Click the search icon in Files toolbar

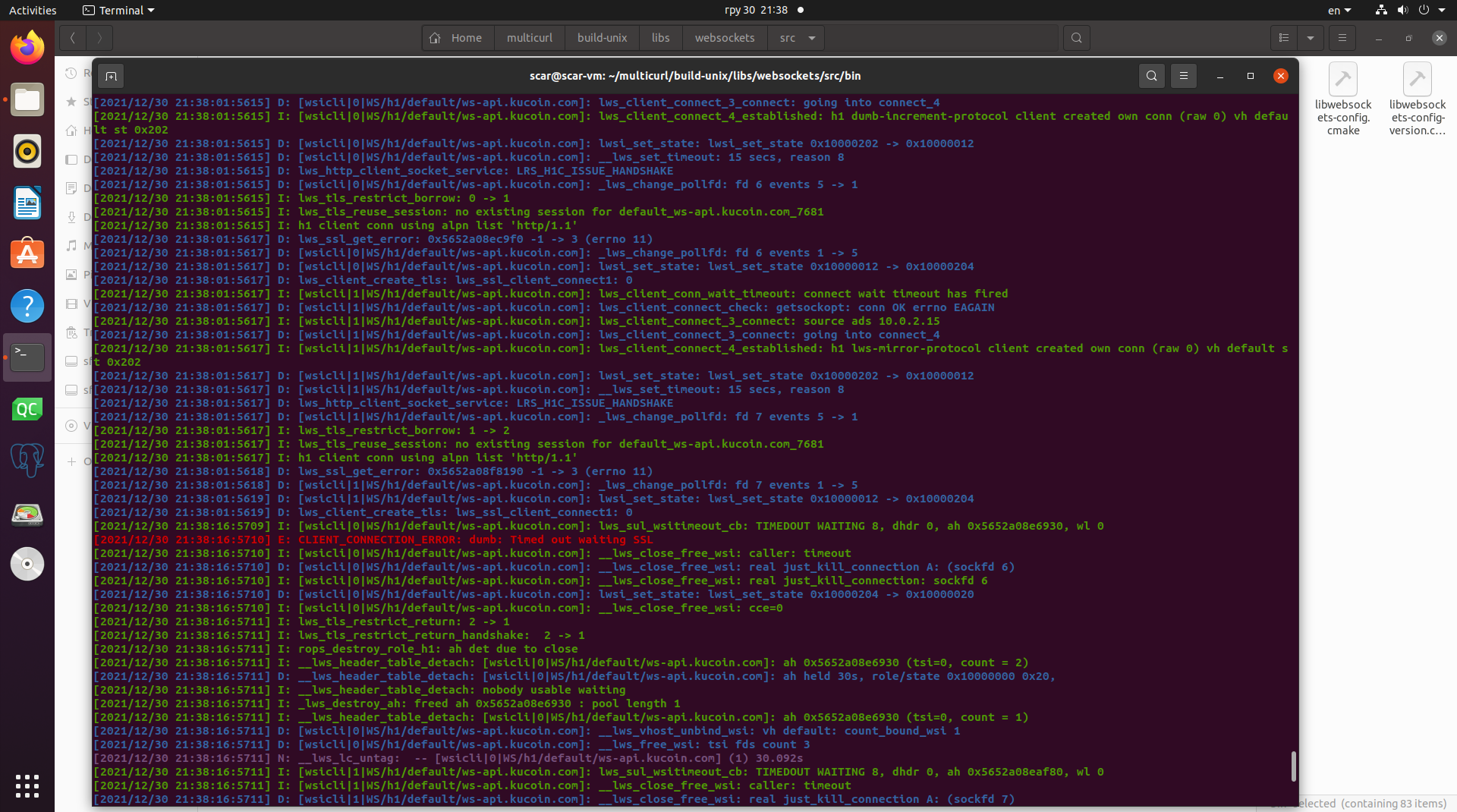click(x=1077, y=37)
